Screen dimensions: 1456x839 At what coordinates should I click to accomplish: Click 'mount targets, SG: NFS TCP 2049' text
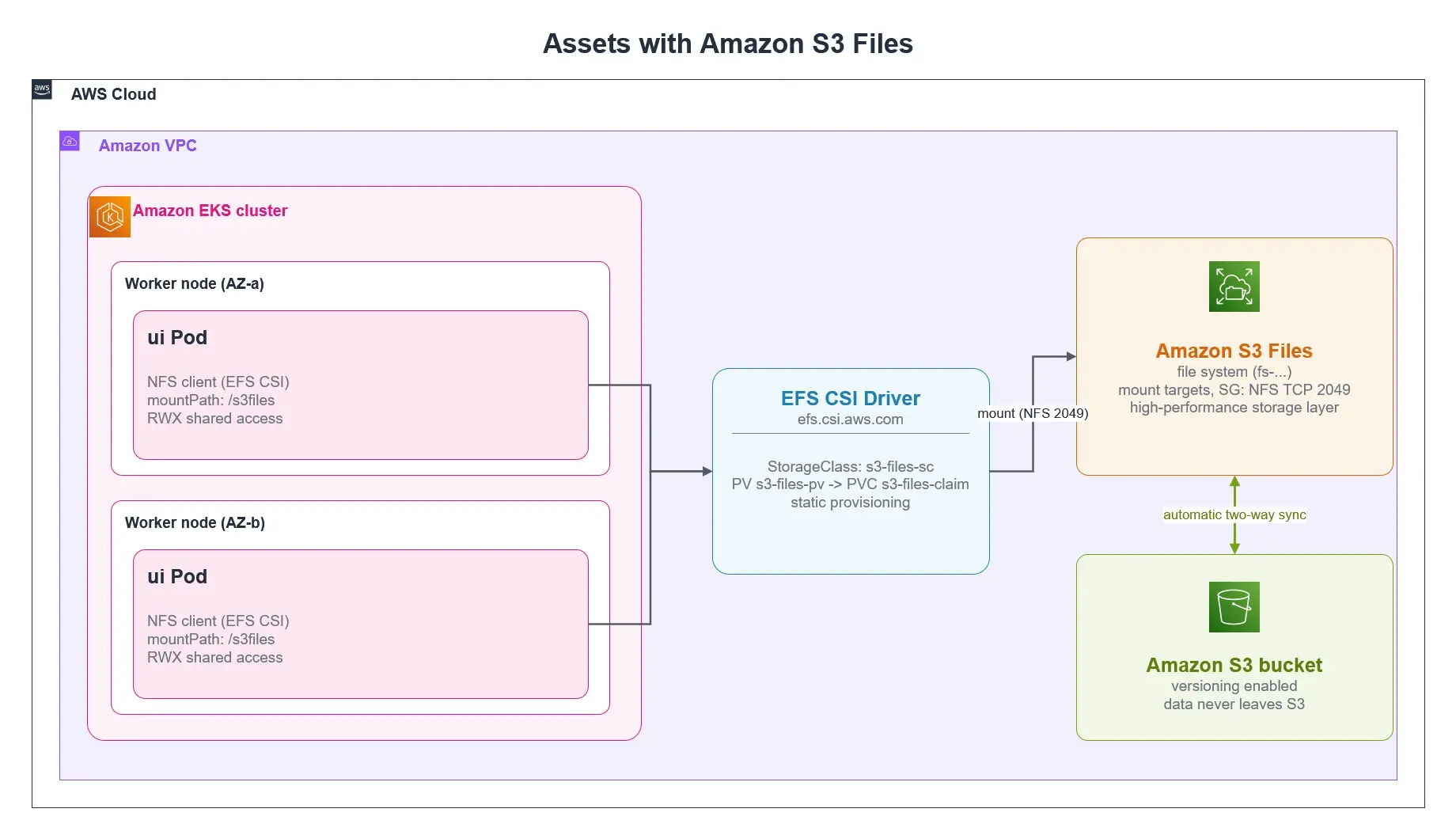1234,389
